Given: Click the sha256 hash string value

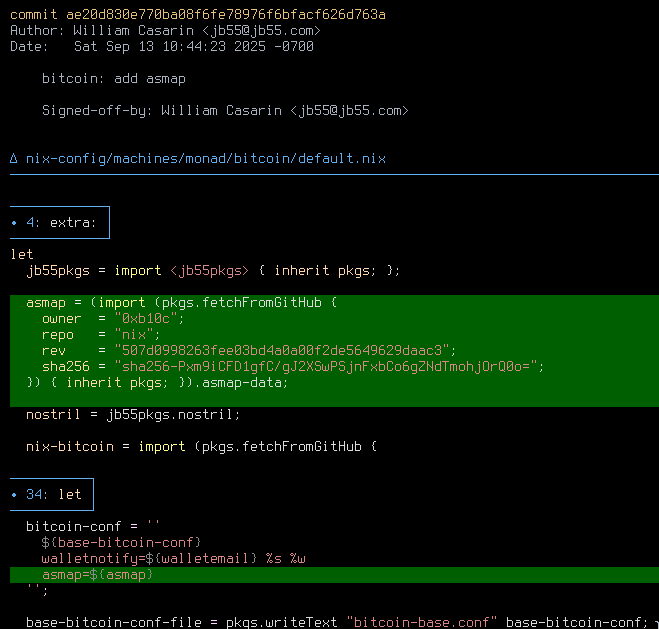Looking at the screenshot, I should pyautogui.click(x=329, y=366).
